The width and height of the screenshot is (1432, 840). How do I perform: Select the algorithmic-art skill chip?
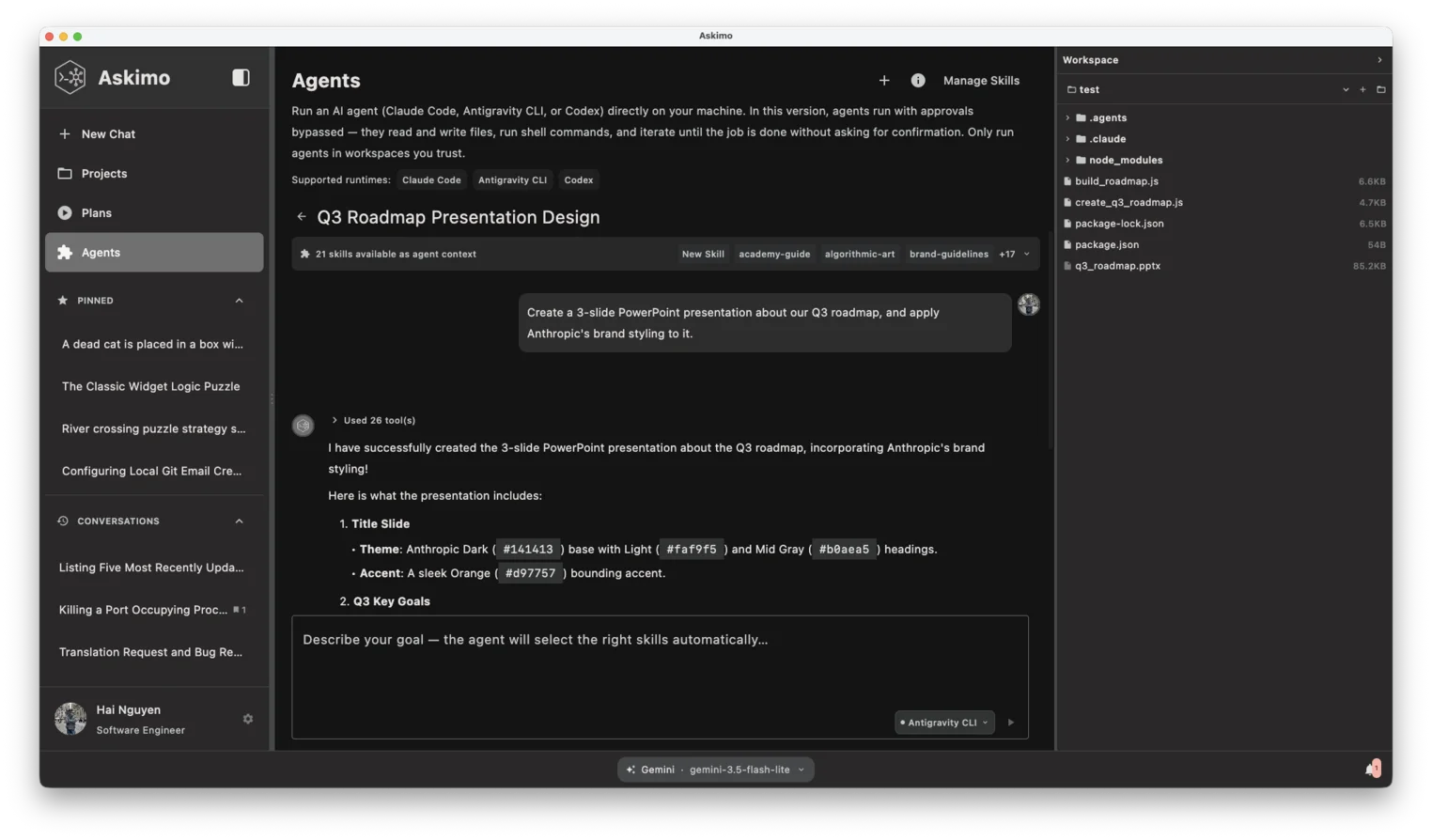point(860,255)
